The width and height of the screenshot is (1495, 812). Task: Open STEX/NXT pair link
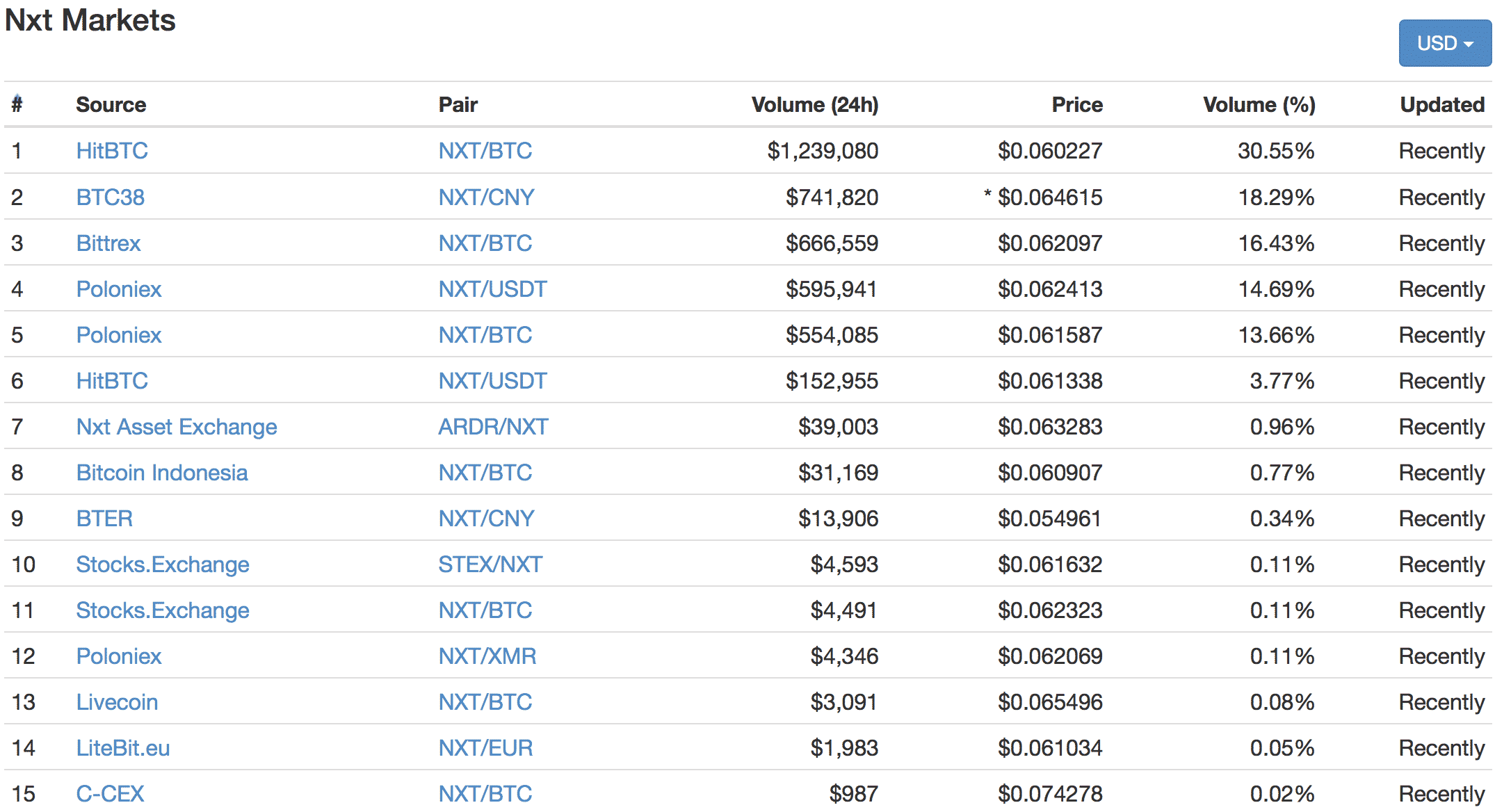(x=491, y=565)
